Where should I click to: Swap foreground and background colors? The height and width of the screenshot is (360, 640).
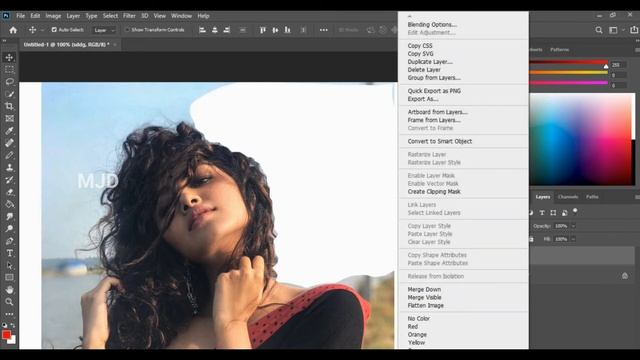coord(13,325)
